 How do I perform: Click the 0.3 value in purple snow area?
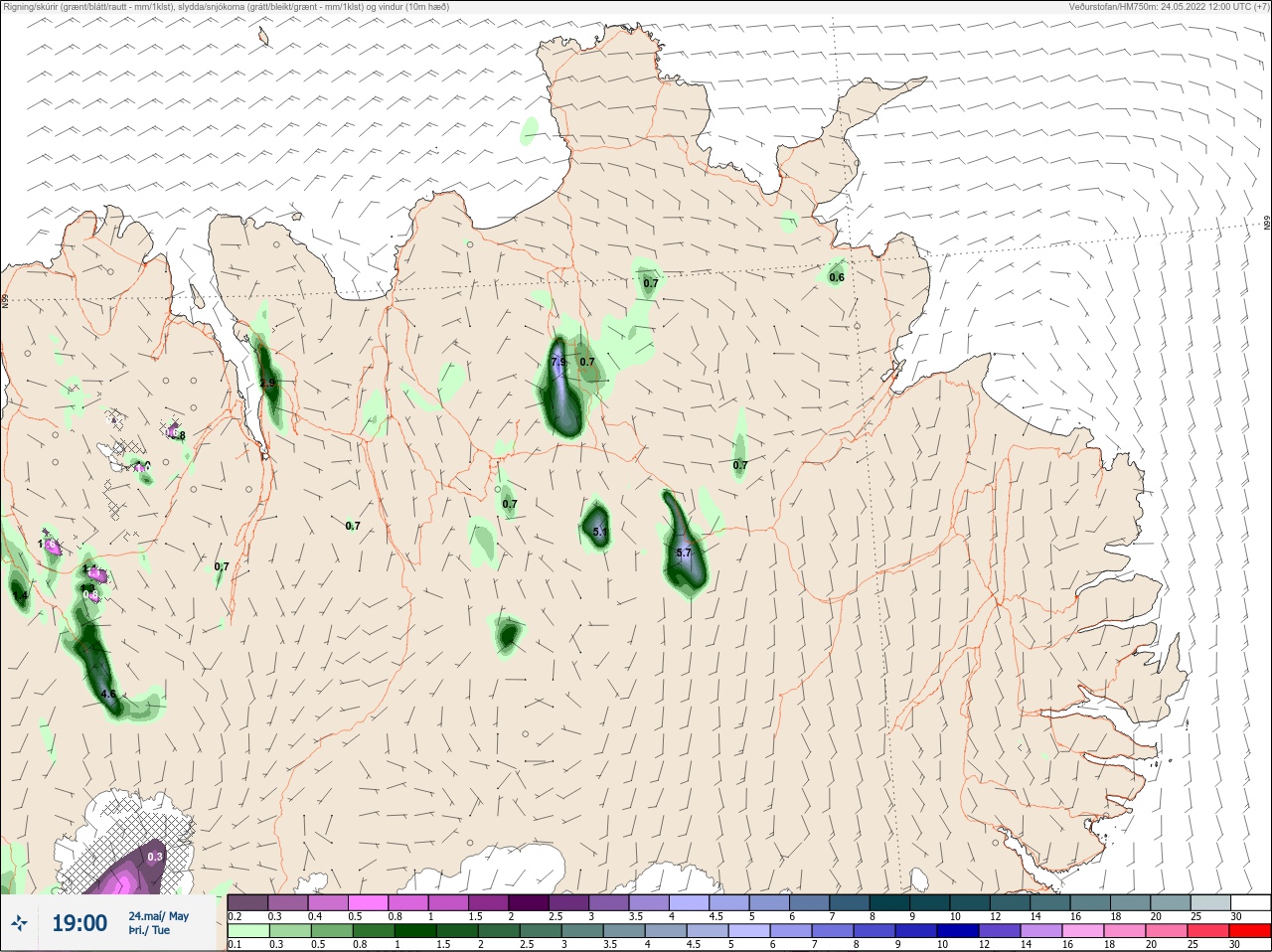point(155,856)
